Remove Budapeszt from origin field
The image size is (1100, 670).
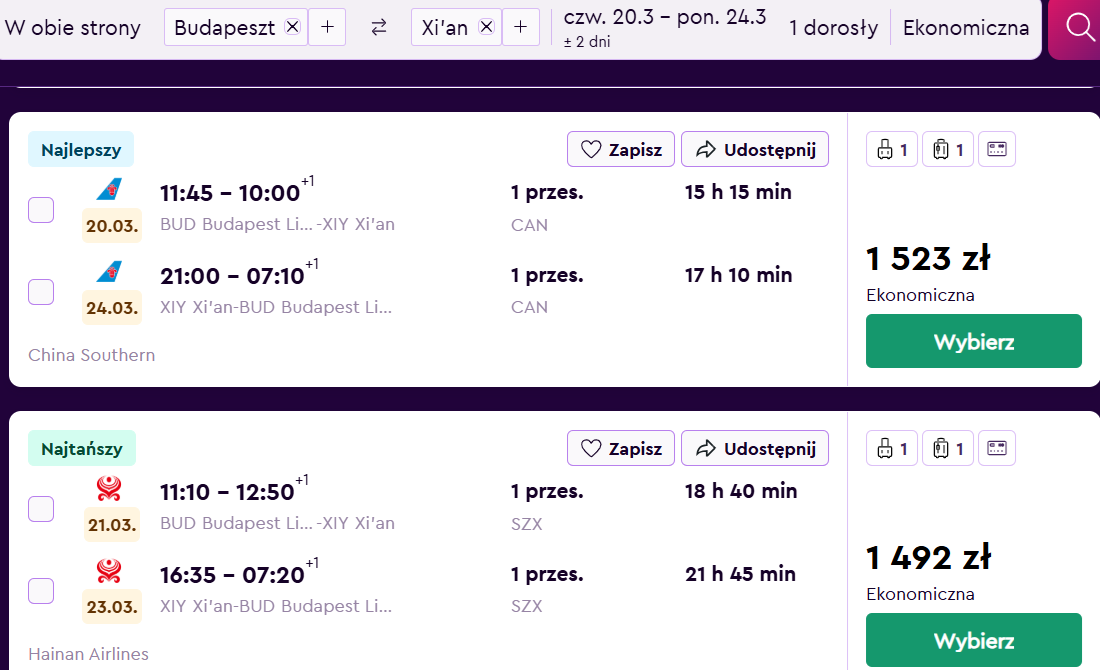[293, 27]
